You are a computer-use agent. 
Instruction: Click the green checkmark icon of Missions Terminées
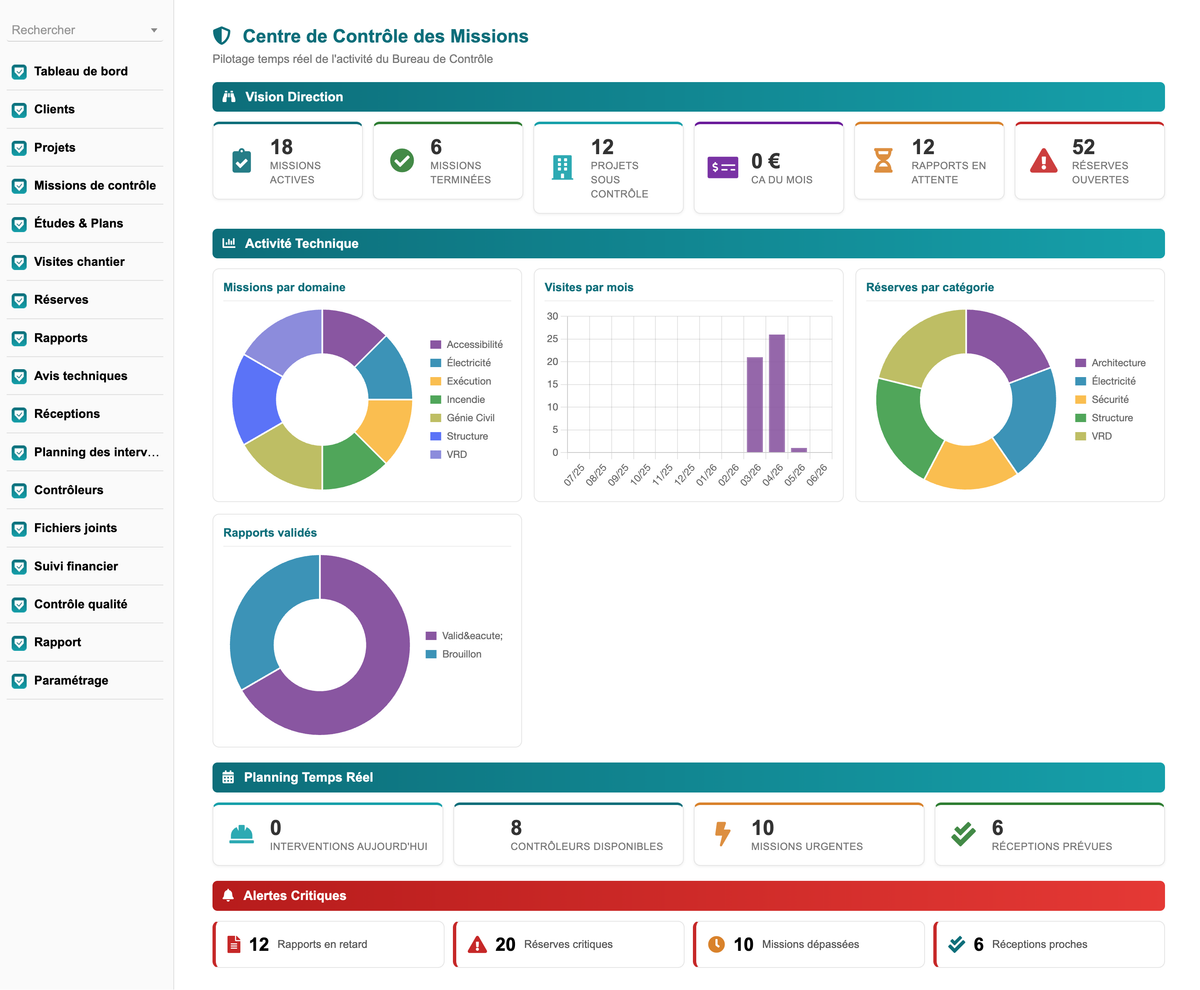[402, 160]
